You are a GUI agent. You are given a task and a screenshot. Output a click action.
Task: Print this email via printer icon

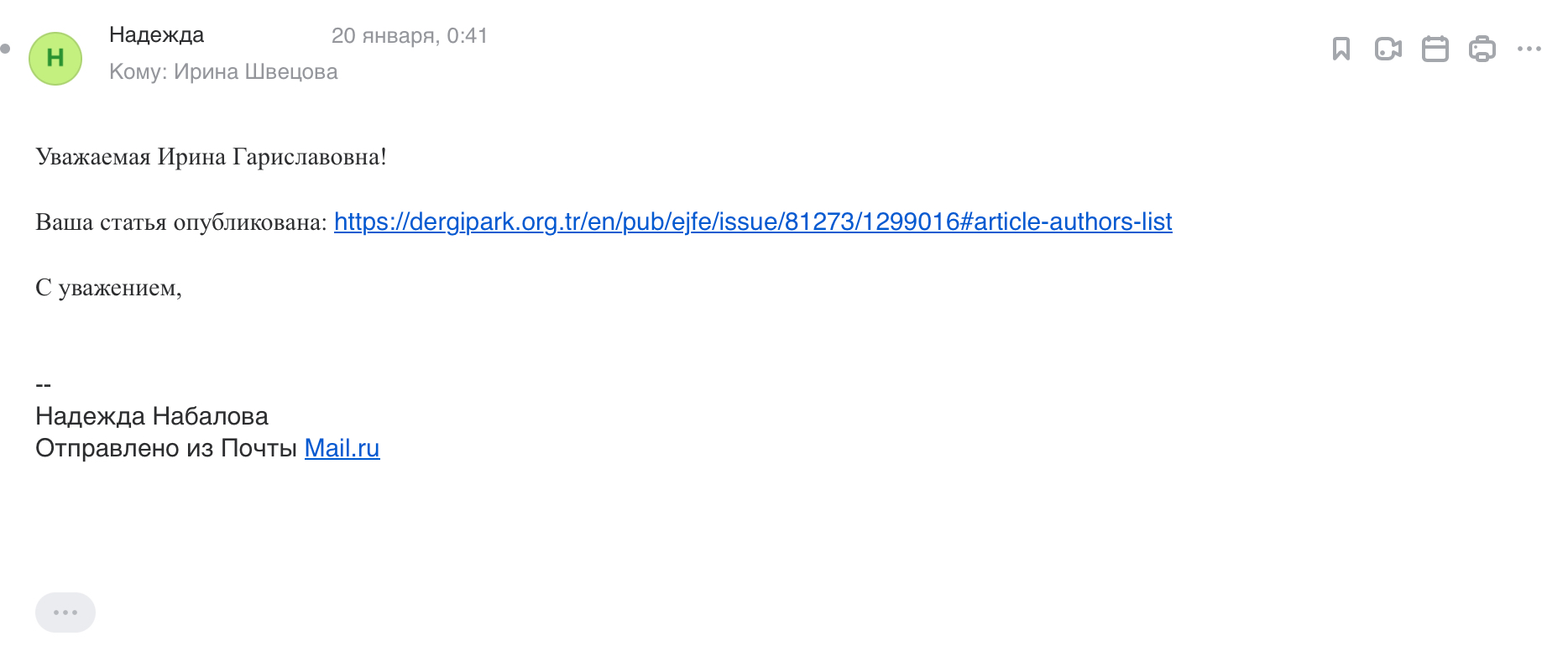tap(1482, 49)
